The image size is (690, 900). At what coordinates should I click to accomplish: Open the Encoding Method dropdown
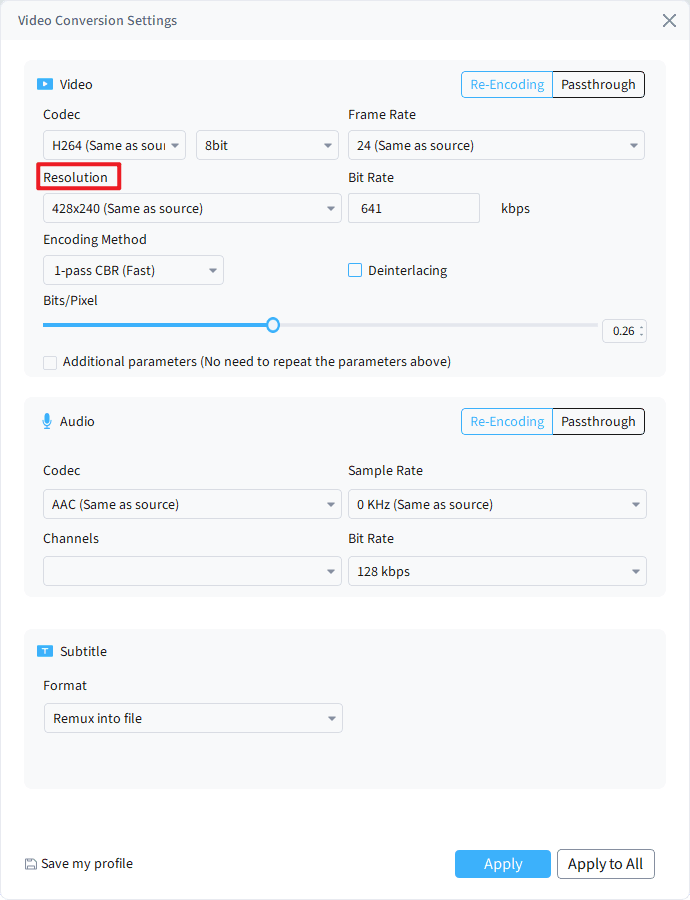click(x=132, y=270)
